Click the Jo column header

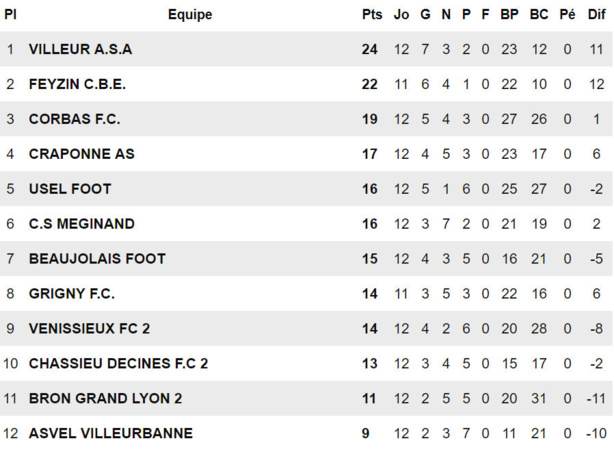(402, 15)
